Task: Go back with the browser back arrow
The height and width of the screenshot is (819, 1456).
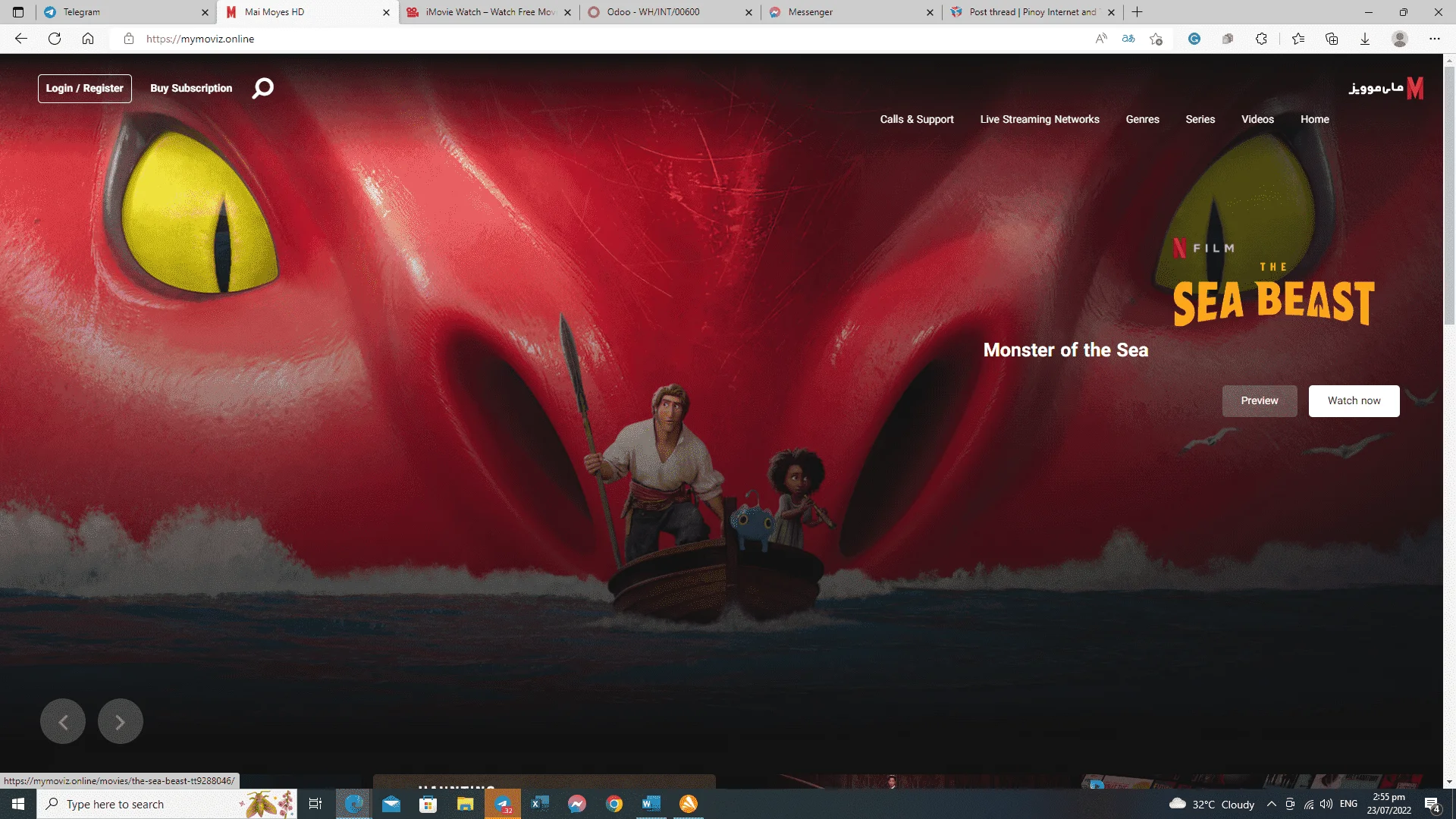Action: [x=21, y=39]
